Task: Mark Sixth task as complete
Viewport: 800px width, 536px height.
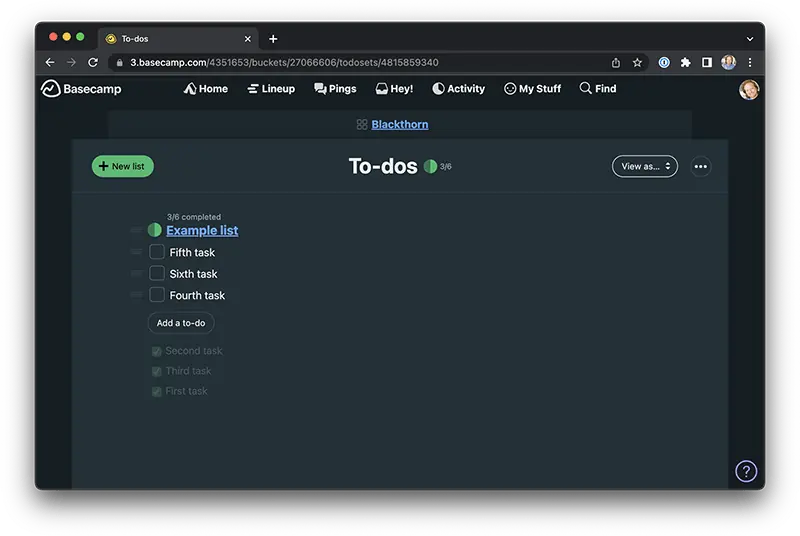Action: tap(157, 273)
